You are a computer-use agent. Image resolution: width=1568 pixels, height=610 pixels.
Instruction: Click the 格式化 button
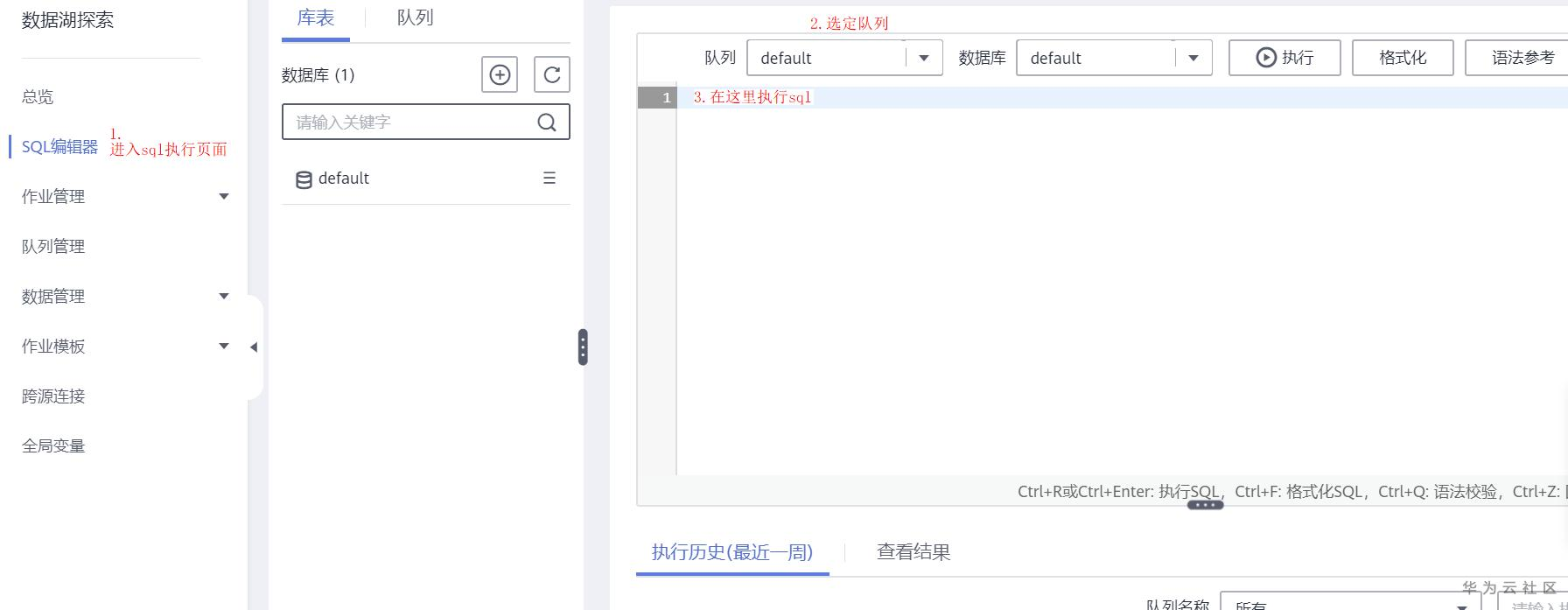click(x=1403, y=58)
